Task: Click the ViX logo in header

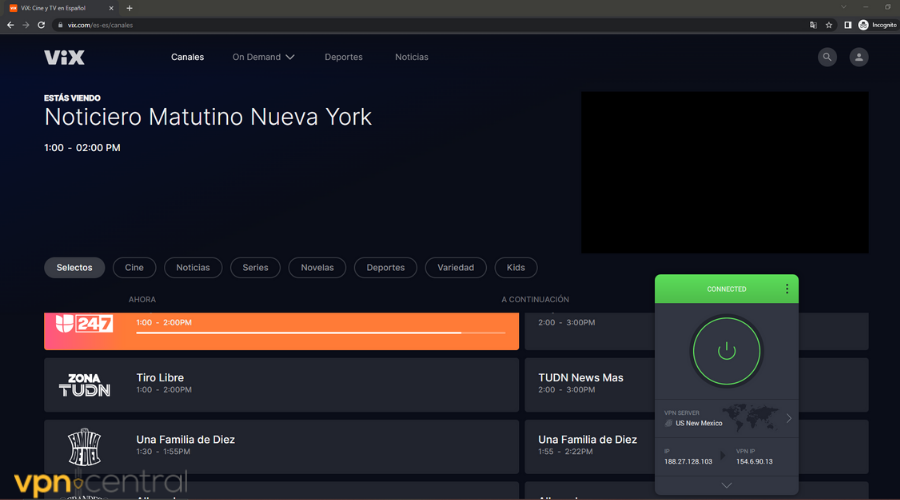Action: click(x=64, y=57)
